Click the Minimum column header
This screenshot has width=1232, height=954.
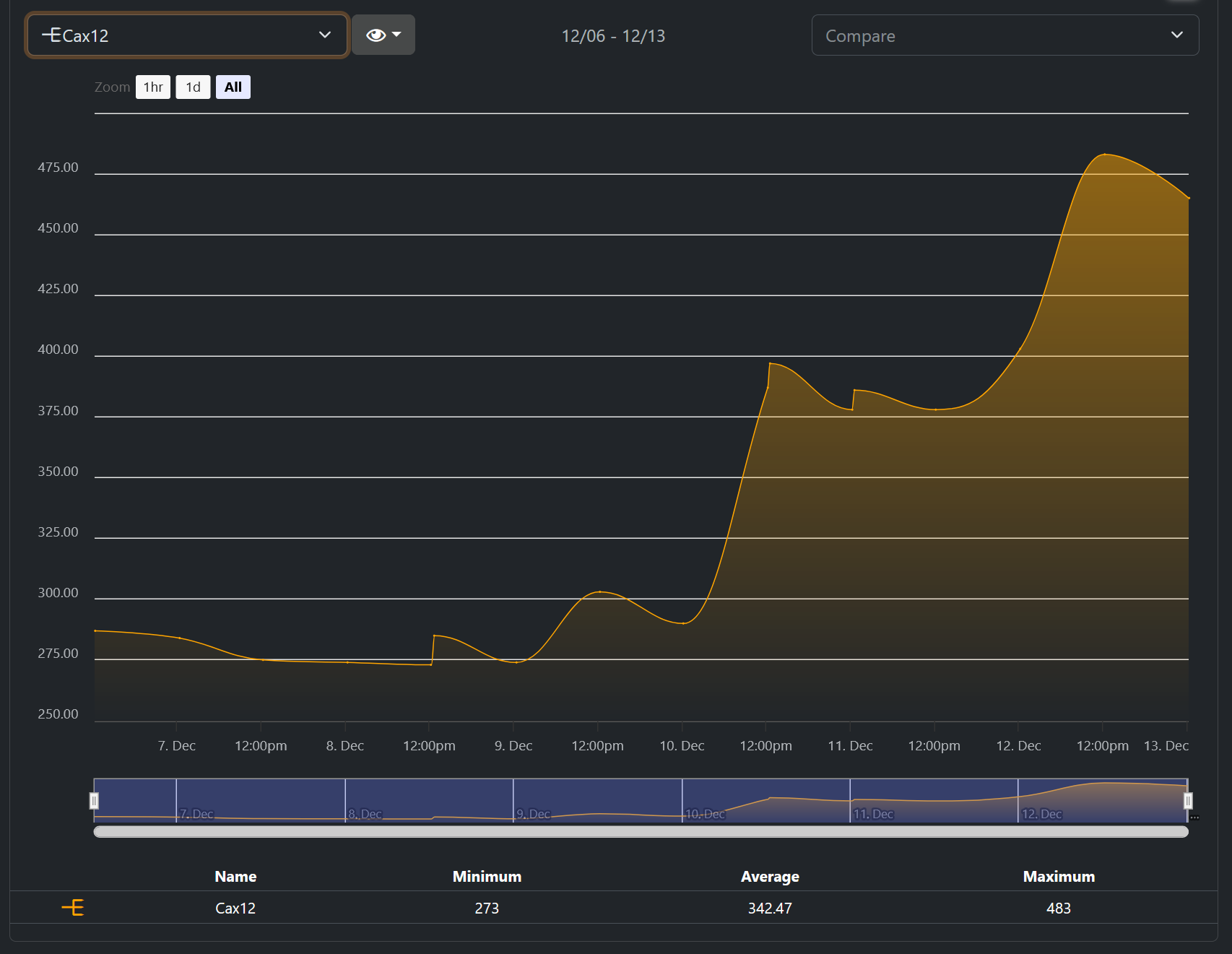[487, 877]
